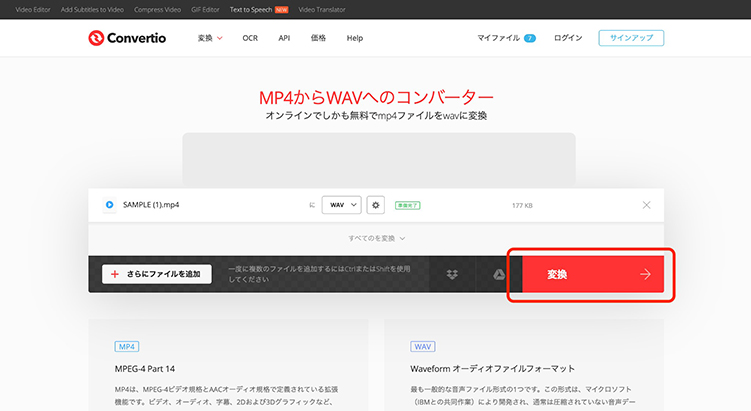751x411 pixels.
Task: Start conversion with the red 変換 button
Action: pyautogui.click(x=592, y=274)
